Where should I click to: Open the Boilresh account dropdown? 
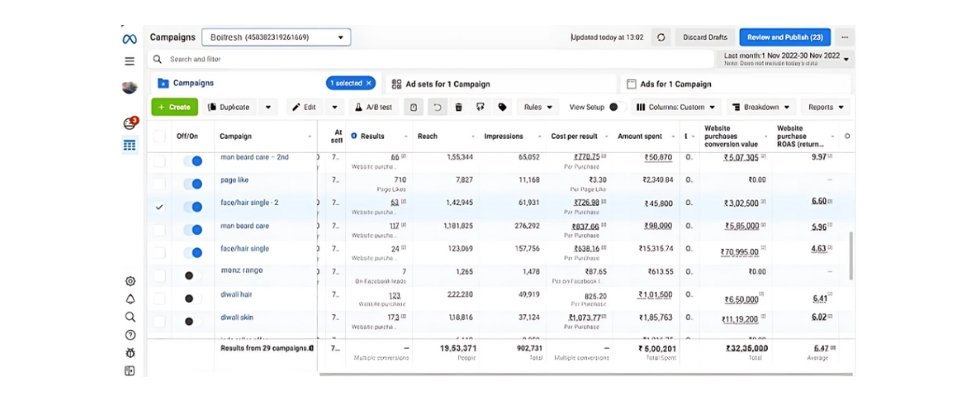[x=276, y=37]
